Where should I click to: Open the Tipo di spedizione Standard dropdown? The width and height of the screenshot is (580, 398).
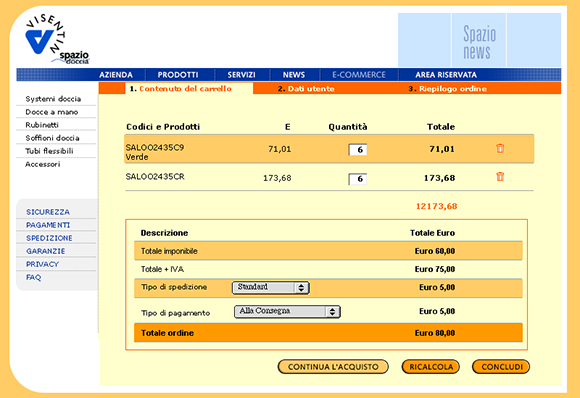tap(271, 287)
